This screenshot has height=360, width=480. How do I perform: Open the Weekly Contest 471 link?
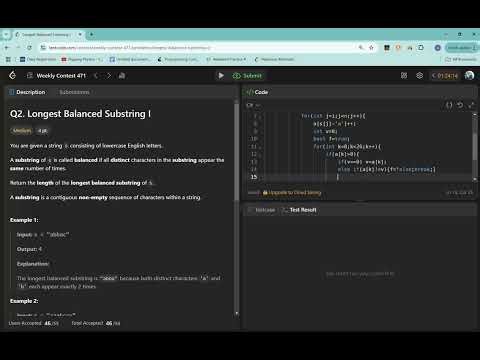tap(61, 76)
